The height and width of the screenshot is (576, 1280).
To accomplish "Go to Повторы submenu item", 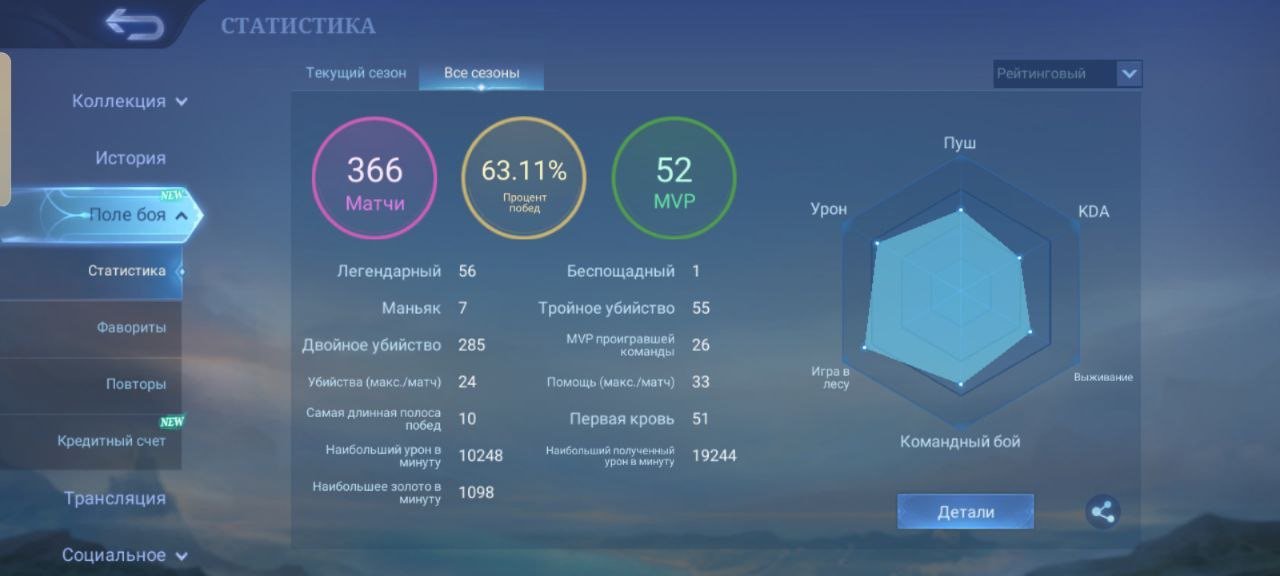I will tap(136, 384).
